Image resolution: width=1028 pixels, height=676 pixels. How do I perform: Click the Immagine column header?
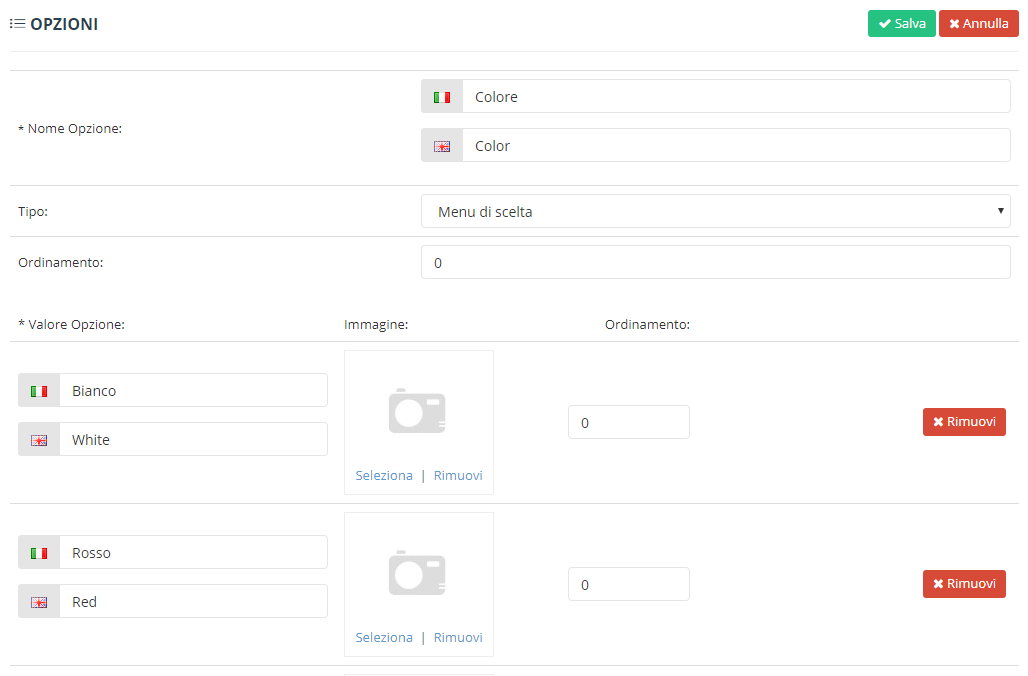[x=376, y=325]
